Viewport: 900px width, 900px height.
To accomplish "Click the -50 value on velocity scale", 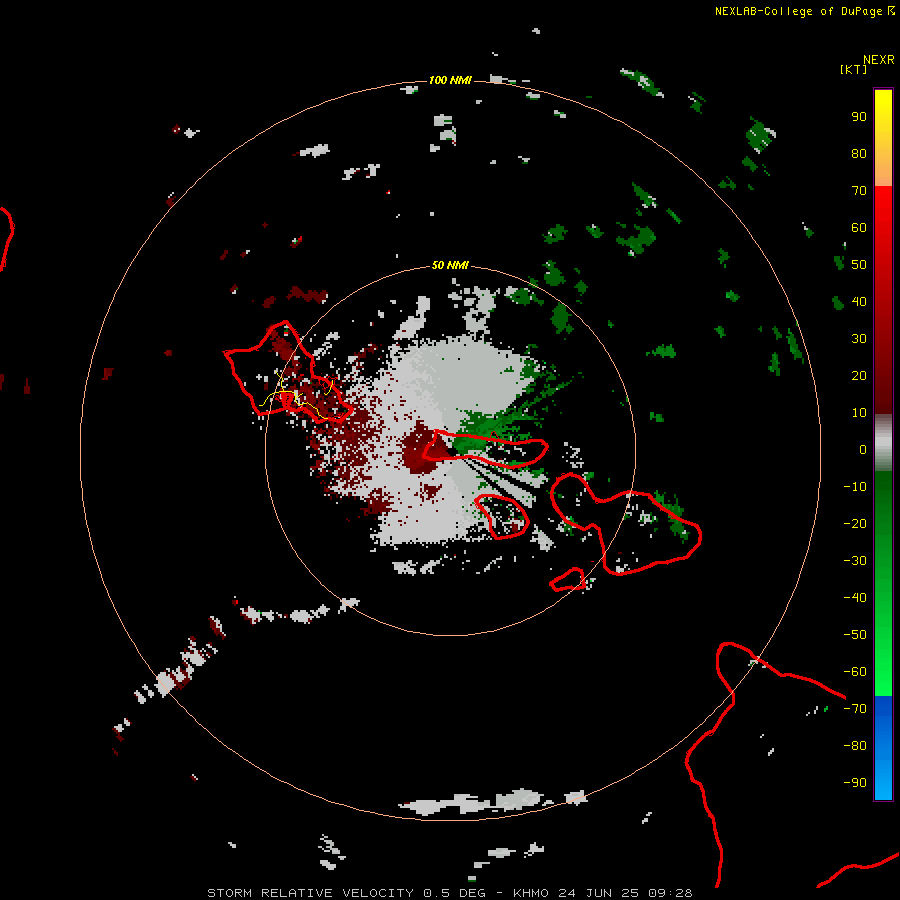I will coord(855,635).
